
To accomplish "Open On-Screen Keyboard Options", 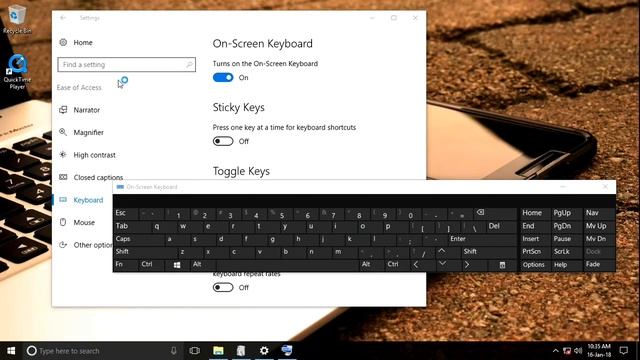I will (x=535, y=264).
